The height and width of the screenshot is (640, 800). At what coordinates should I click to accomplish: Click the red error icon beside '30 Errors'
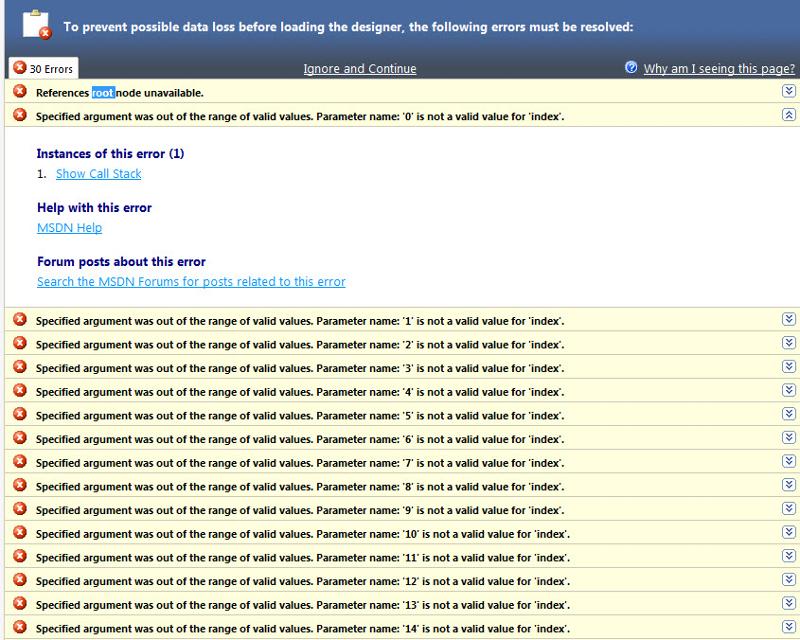point(20,67)
